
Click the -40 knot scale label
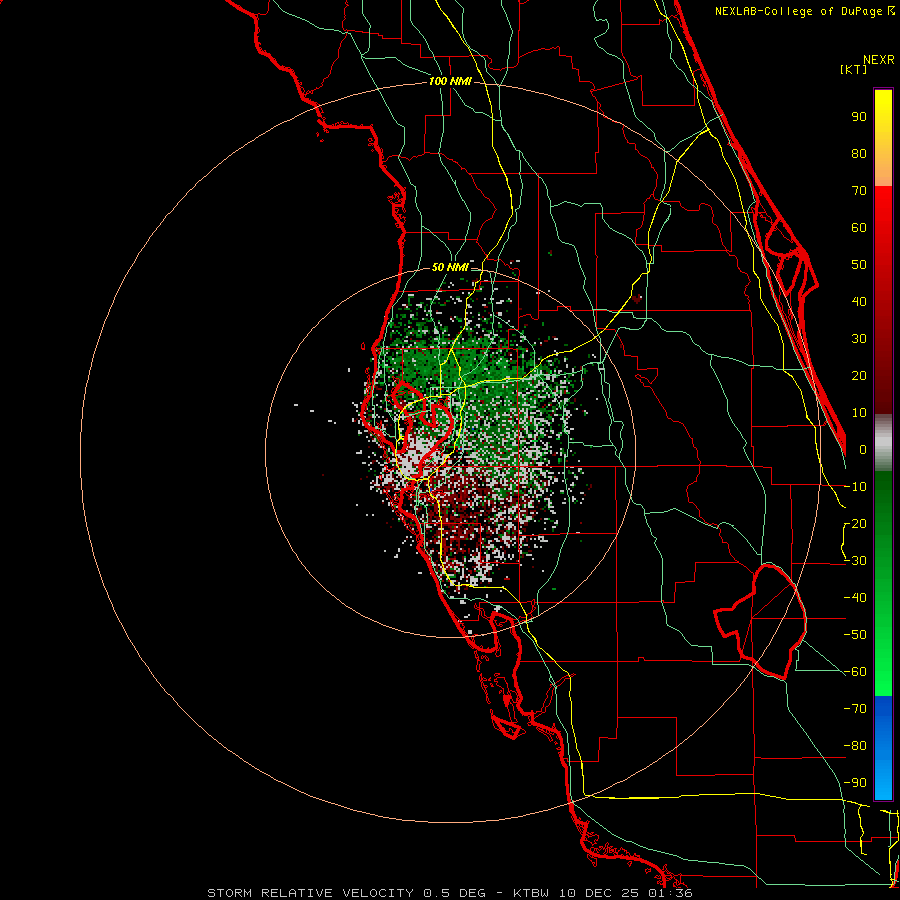click(x=855, y=598)
